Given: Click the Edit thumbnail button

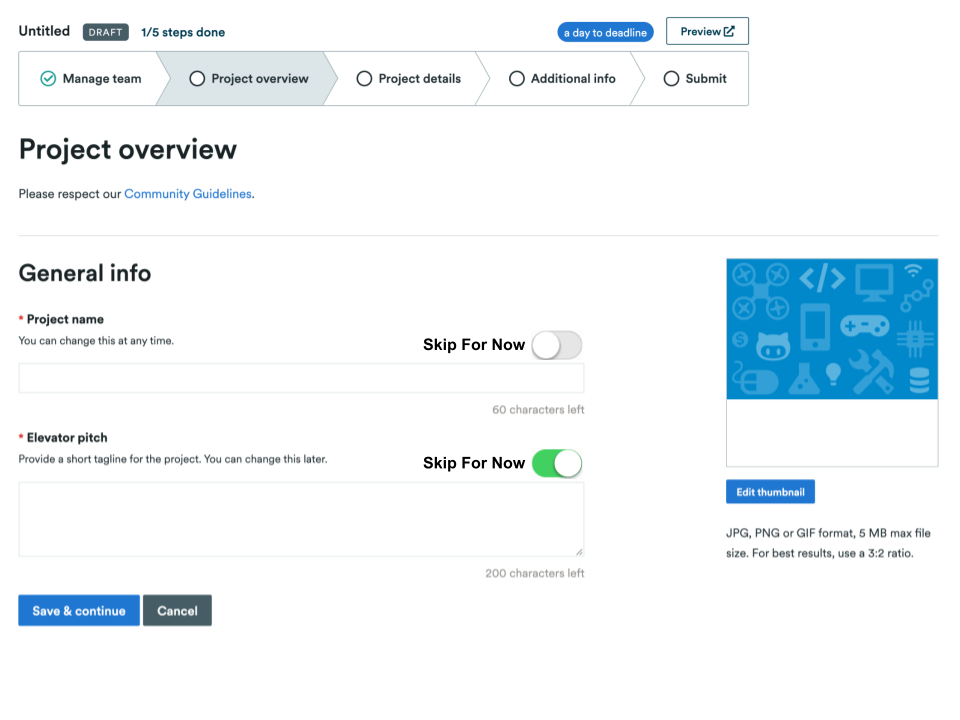Looking at the screenshot, I should pyautogui.click(x=770, y=492).
